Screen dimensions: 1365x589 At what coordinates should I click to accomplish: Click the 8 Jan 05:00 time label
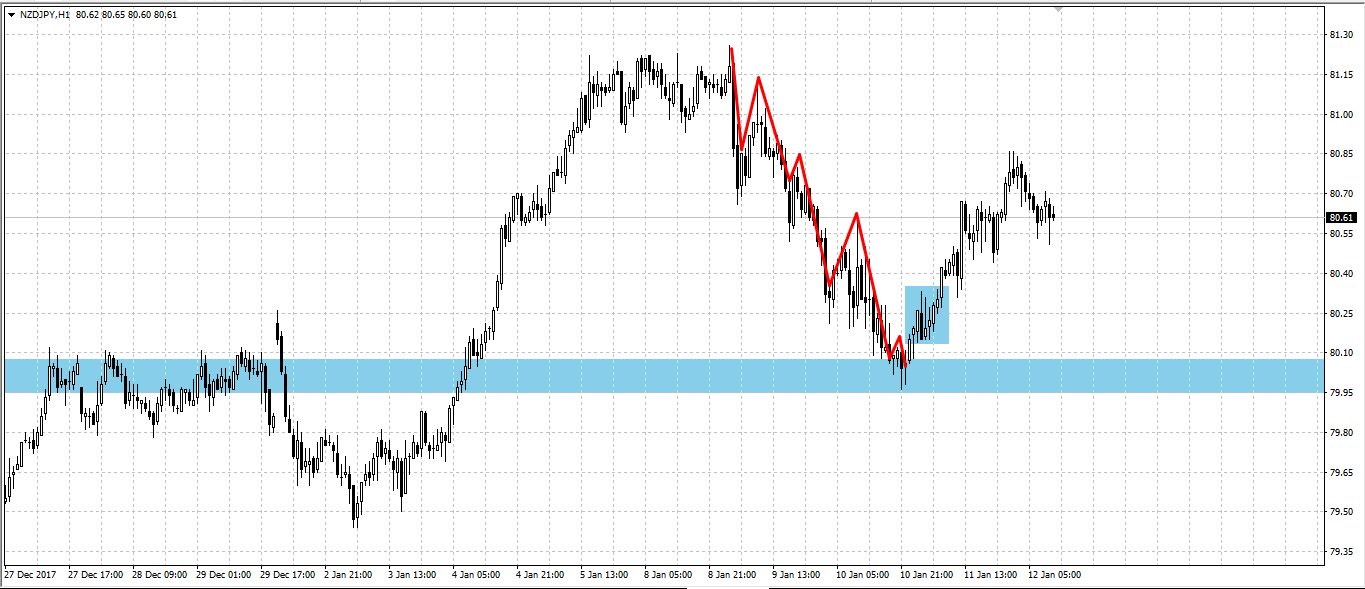668,575
